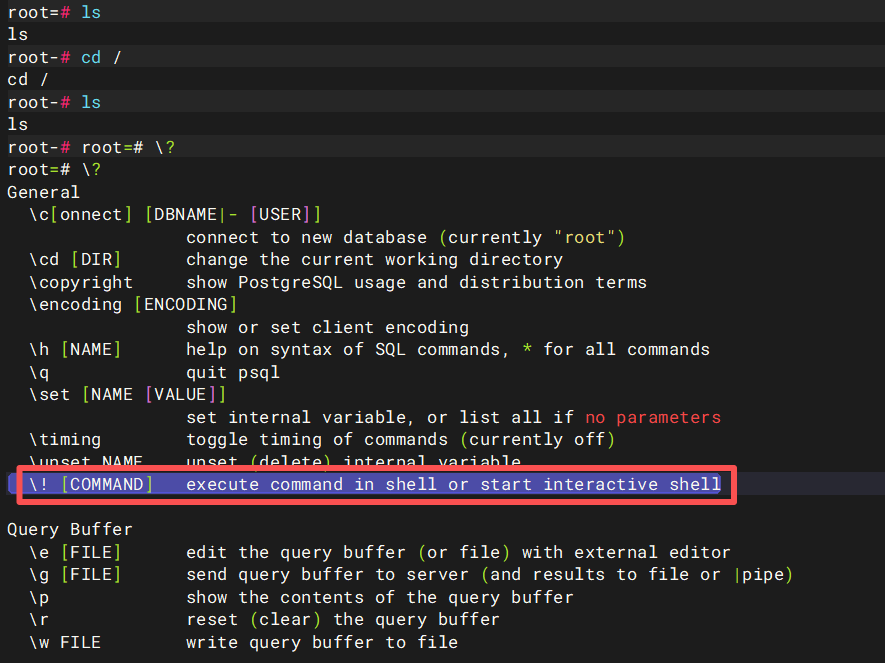Click the \timing command entry
This screenshot has height=663, width=885.
pos(65,440)
